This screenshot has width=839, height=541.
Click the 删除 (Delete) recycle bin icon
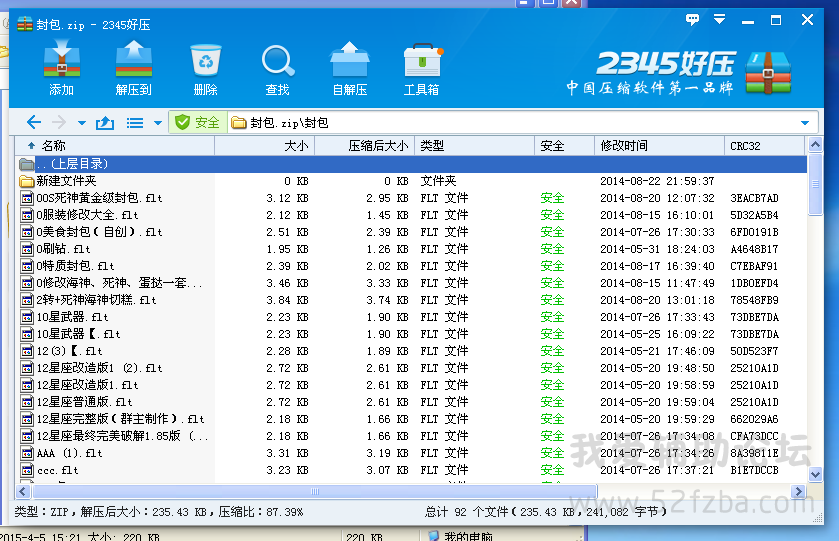[x=206, y=69]
